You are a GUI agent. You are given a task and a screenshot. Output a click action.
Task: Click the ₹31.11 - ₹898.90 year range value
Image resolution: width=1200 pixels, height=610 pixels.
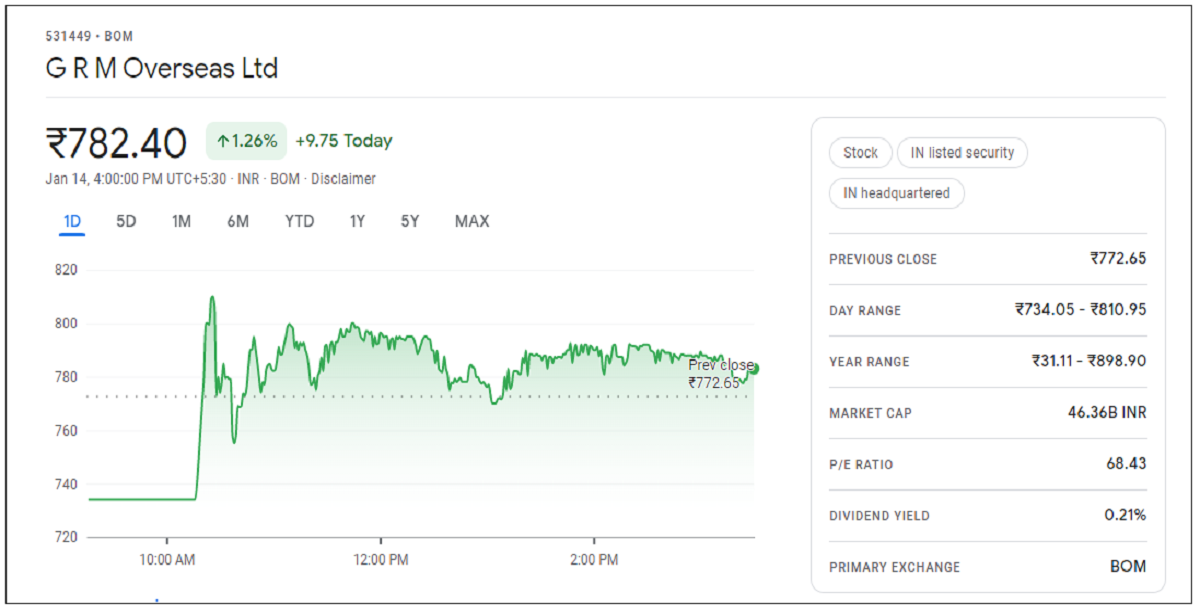click(1089, 361)
